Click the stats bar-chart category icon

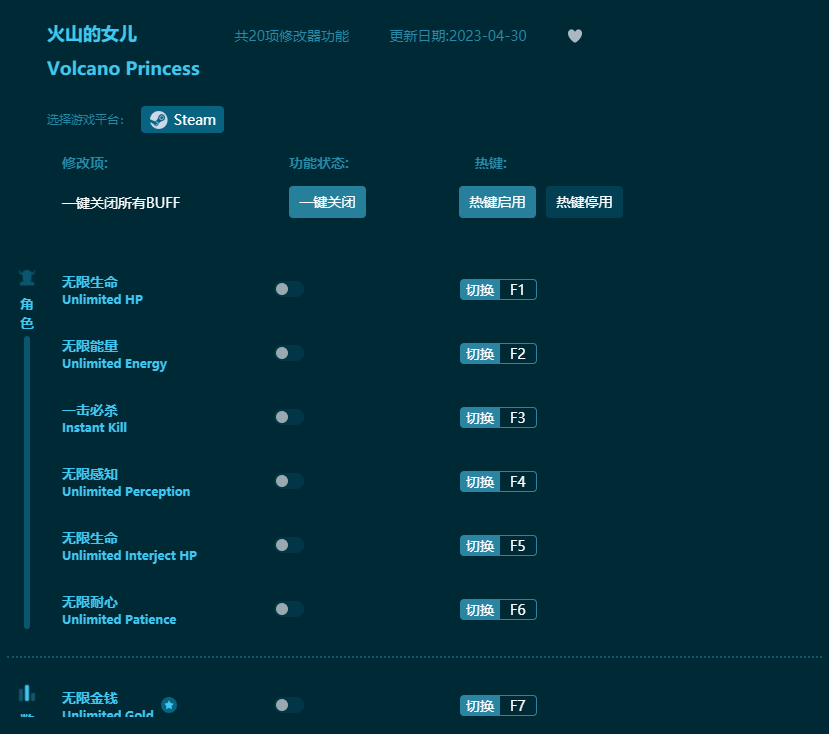point(27,693)
